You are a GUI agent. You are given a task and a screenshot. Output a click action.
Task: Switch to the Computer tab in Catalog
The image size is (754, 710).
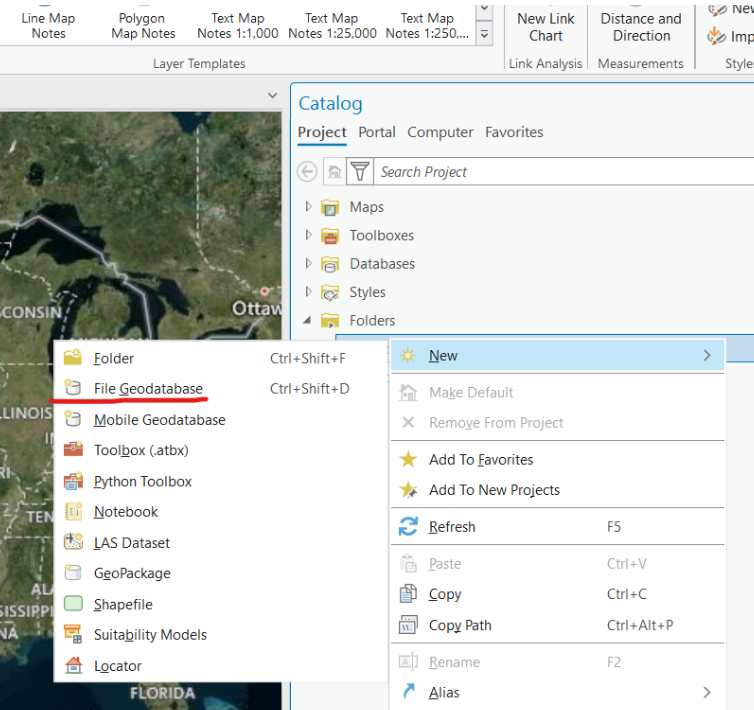(440, 132)
